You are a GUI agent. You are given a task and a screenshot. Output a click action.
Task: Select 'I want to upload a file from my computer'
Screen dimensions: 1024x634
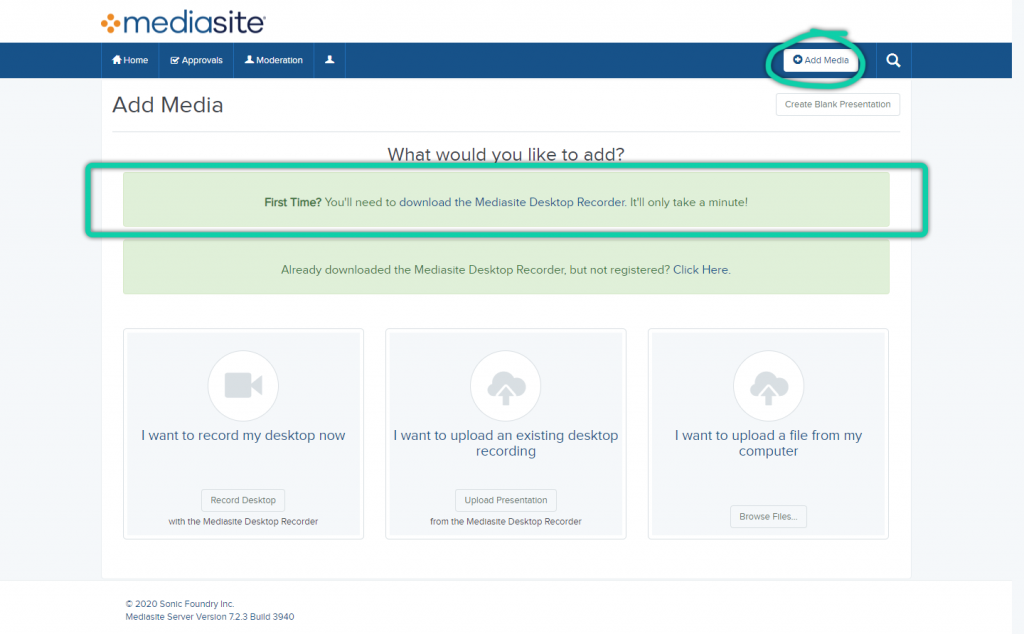tap(768, 443)
